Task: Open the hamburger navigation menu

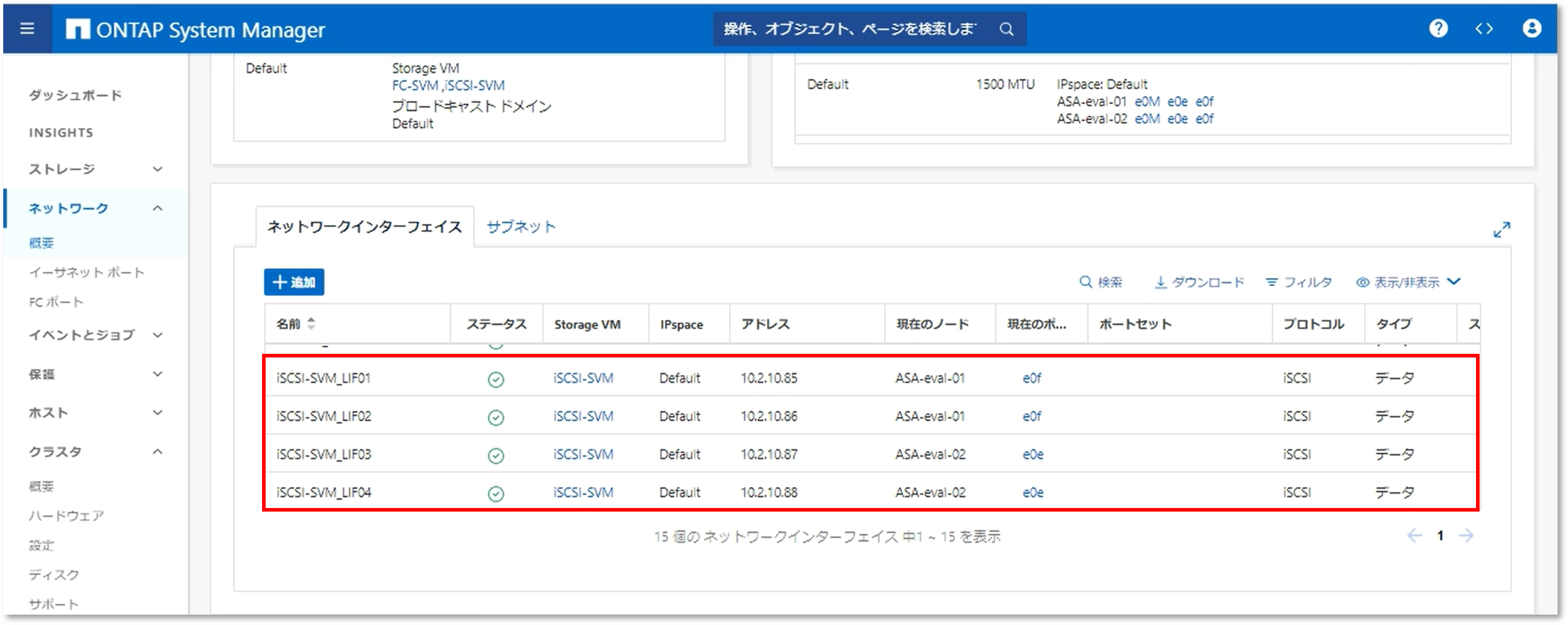Action: click(x=27, y=29)
